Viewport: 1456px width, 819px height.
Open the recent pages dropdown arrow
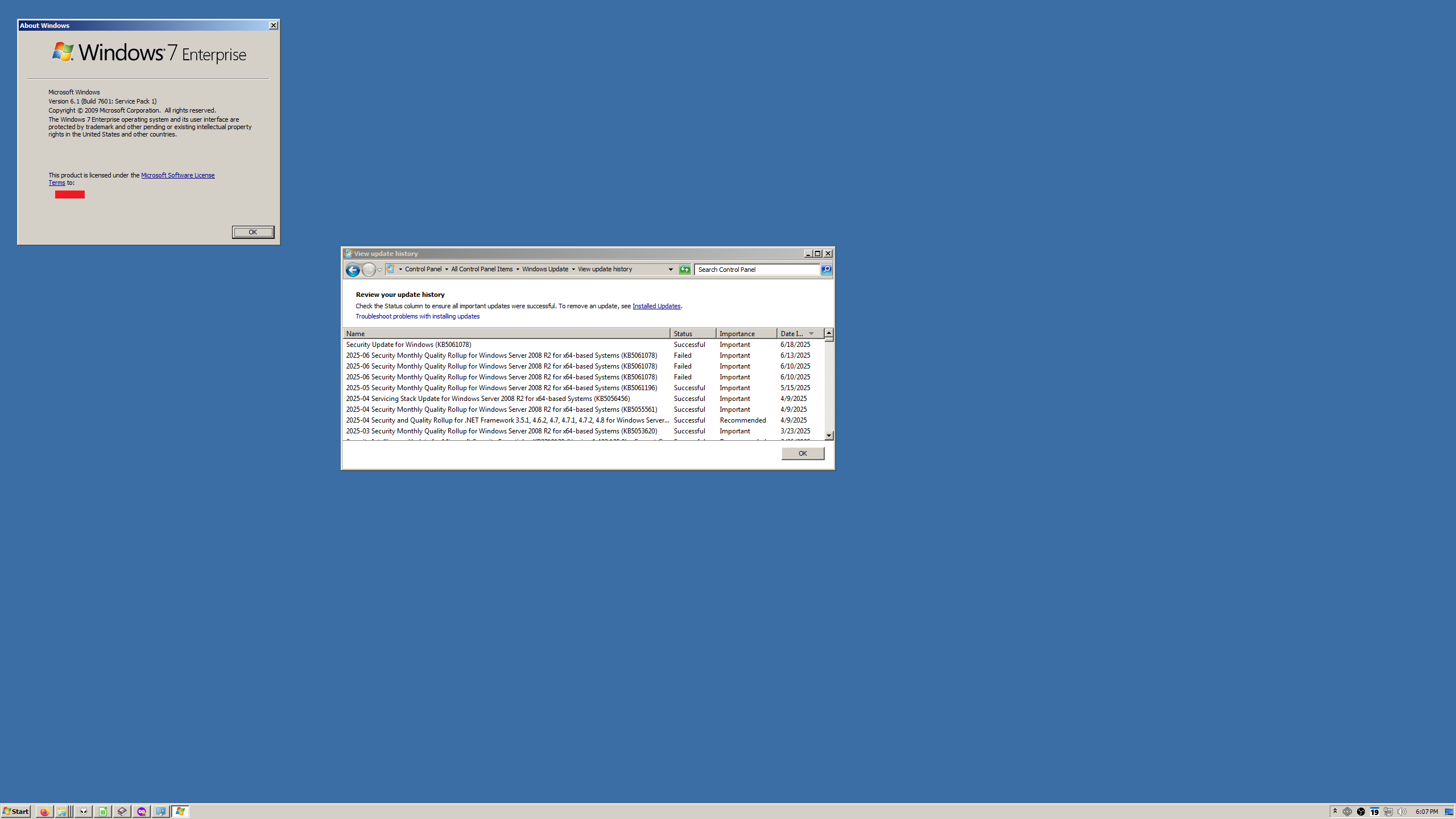[379, 270]
